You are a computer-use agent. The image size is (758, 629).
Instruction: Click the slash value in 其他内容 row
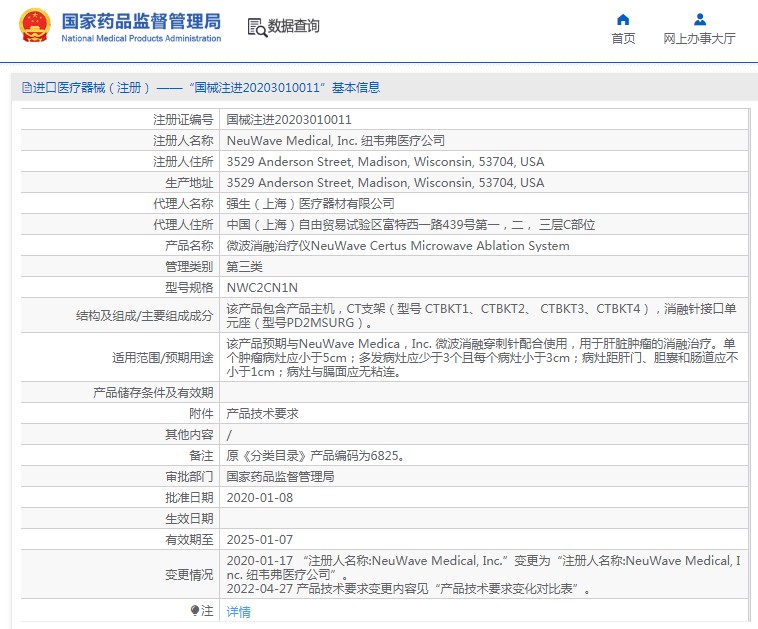click(x=229, y=435)
